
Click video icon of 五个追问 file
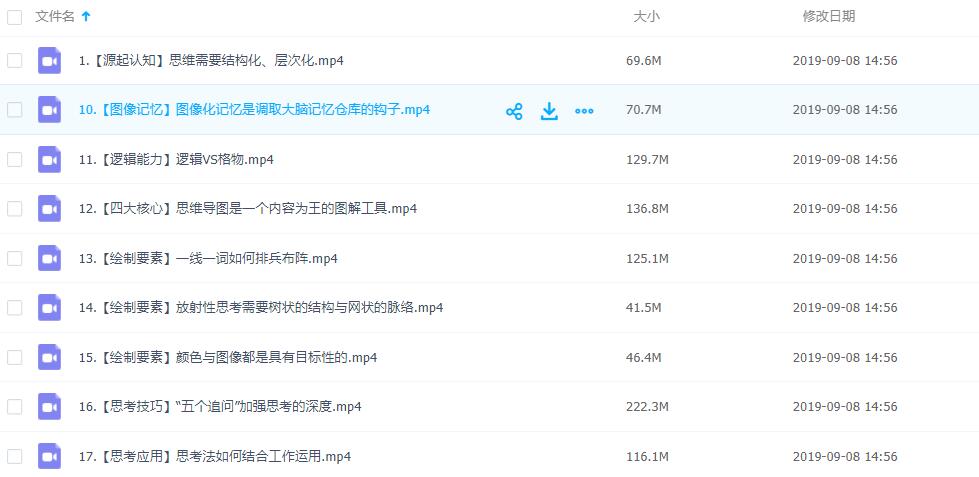(x=49, y=407)
